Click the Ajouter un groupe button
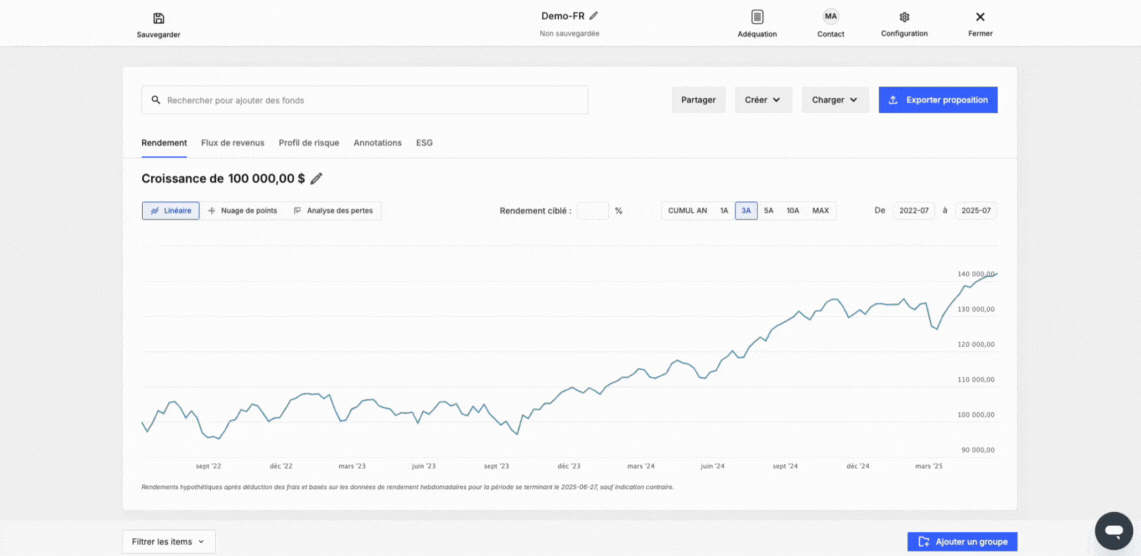The width and height of the screenshot is (1141, 556). (x=962, y=541)
